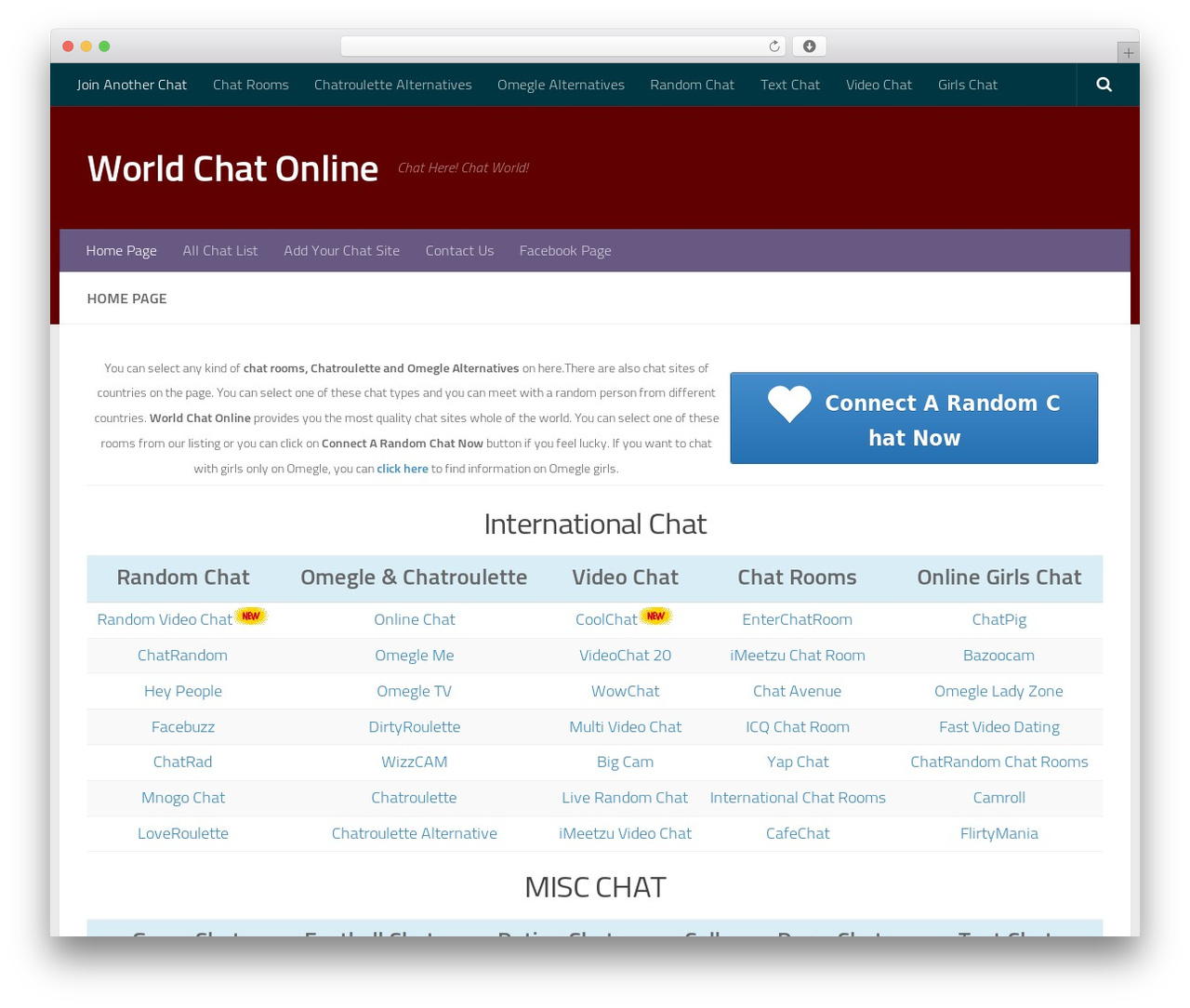Go to Home Page tab
The width and height of the screenshot is (1190, 1008).
pyautogui.click(x=121, y=251)
